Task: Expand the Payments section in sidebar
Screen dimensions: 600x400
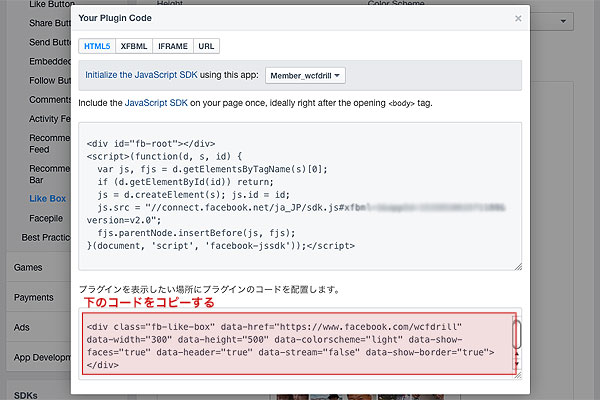Action: [38, 297]
